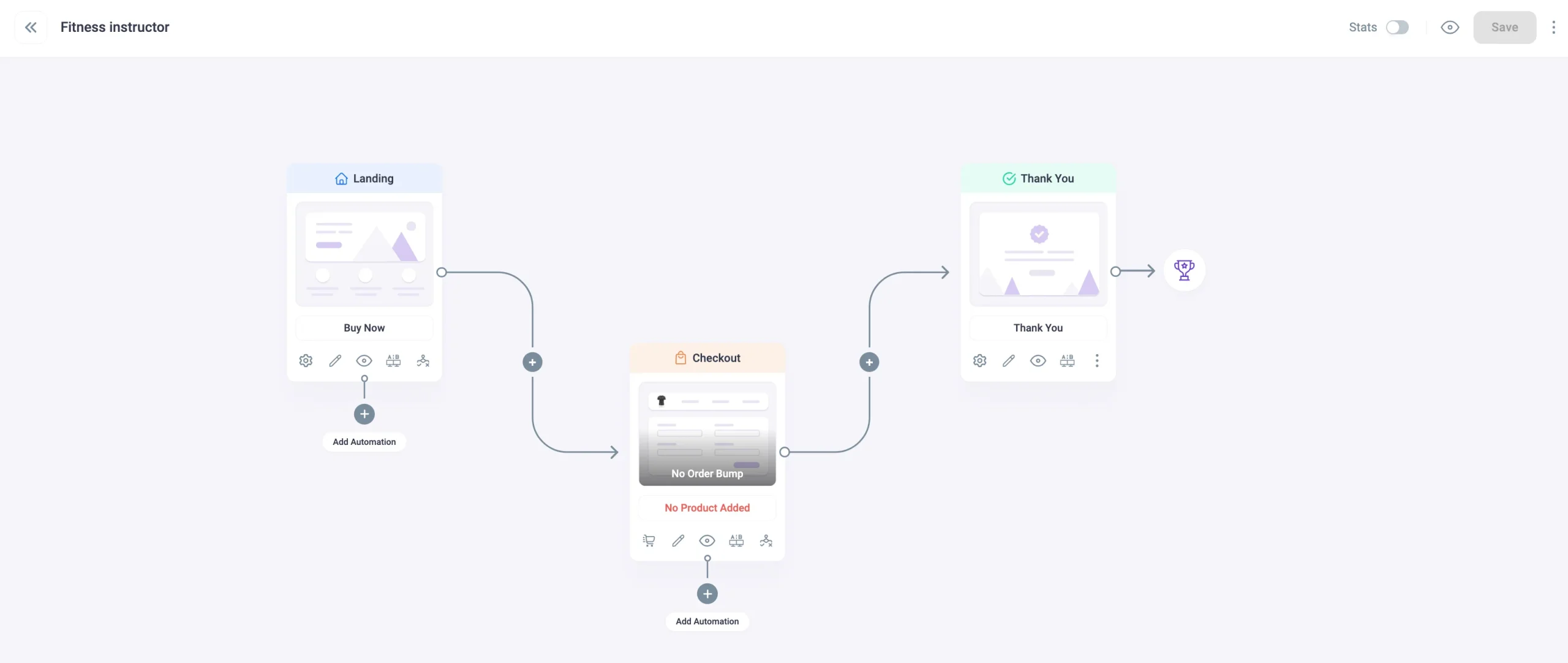
Task: Click the trophy goal icon
Action: (x=1184, y=270)
